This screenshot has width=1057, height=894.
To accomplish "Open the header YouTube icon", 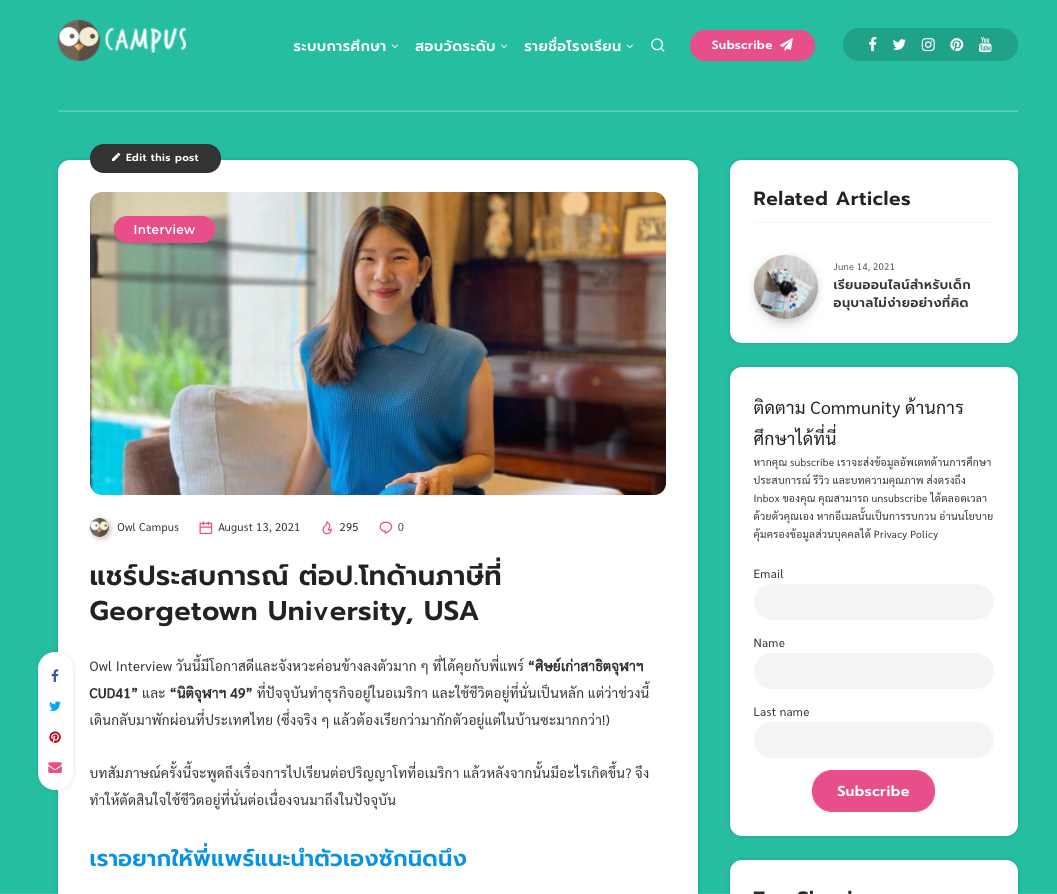I will 985,44.
